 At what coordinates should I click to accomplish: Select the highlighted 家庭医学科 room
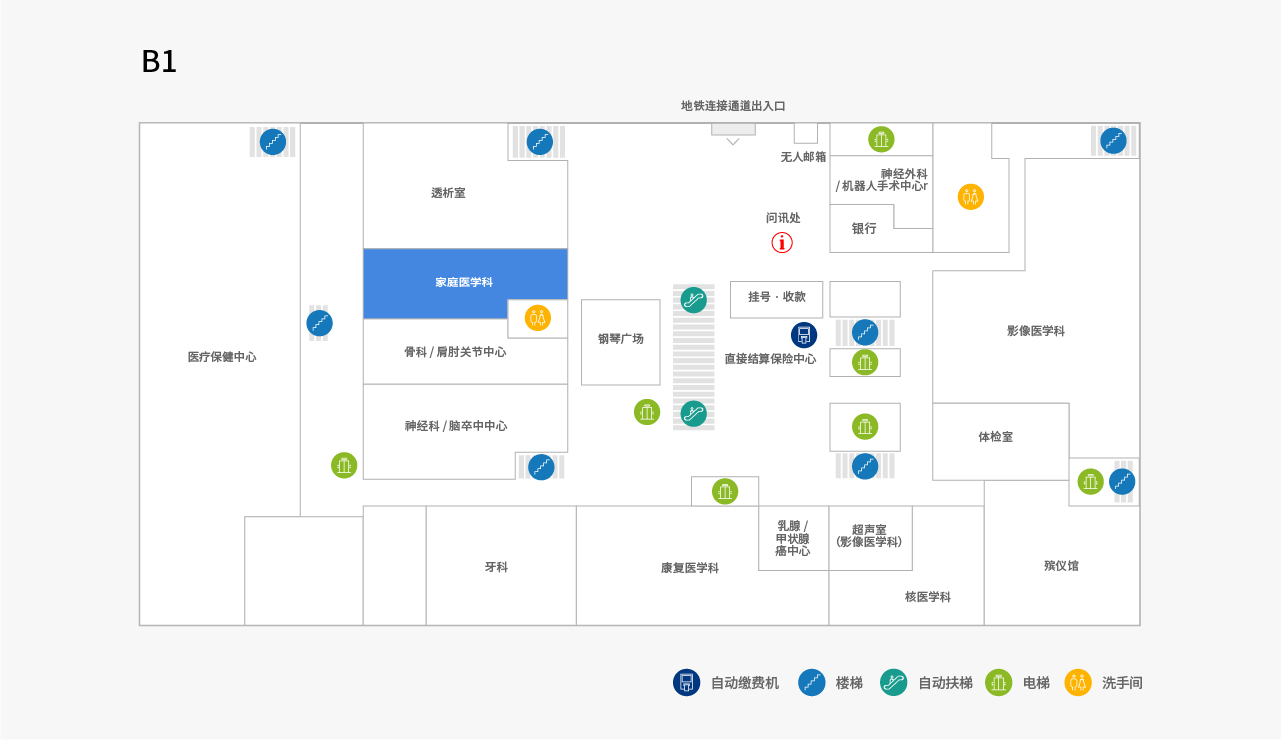tap(464, 283)
